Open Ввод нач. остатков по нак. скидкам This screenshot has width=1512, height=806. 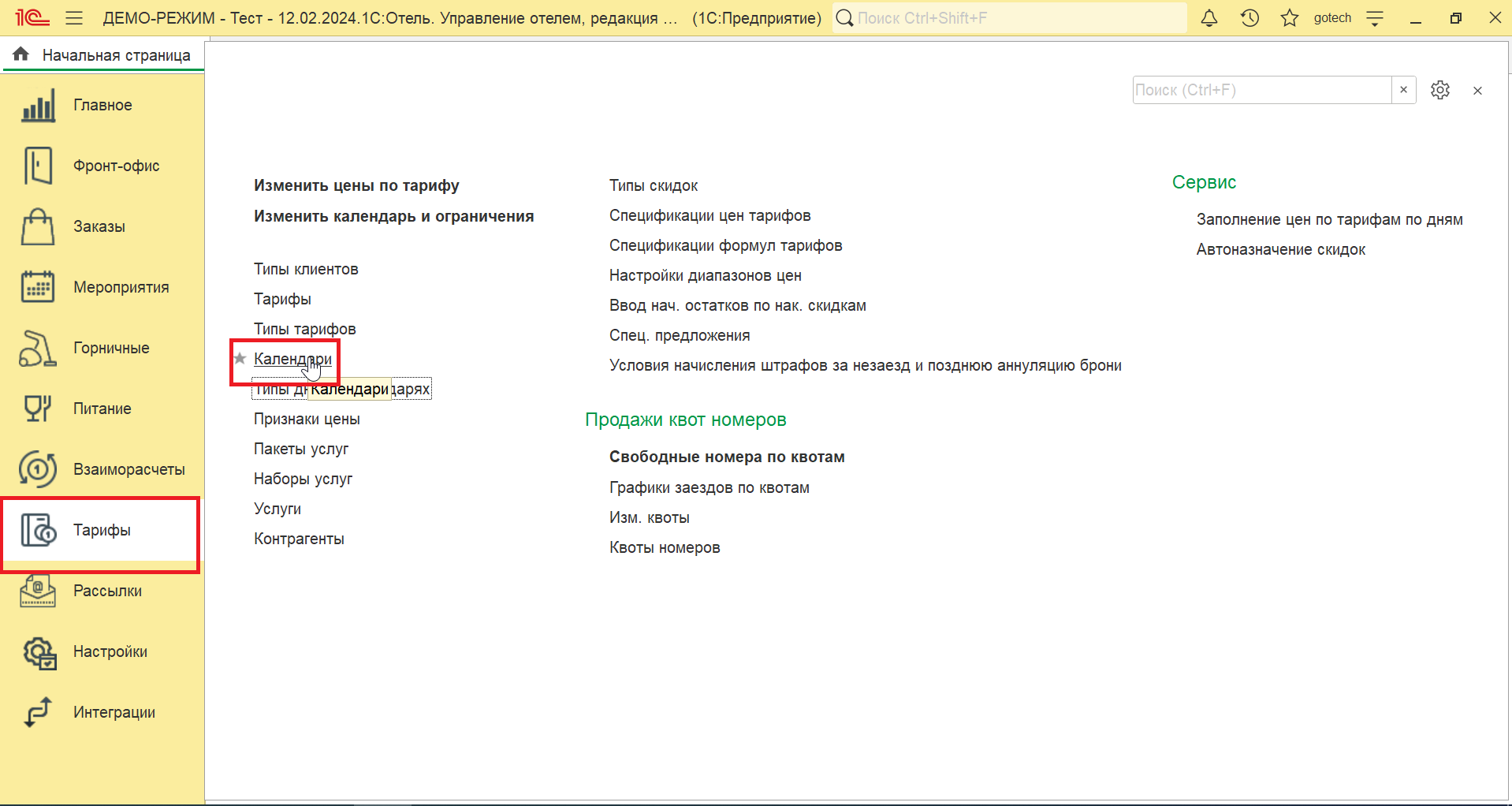point(738,305)
